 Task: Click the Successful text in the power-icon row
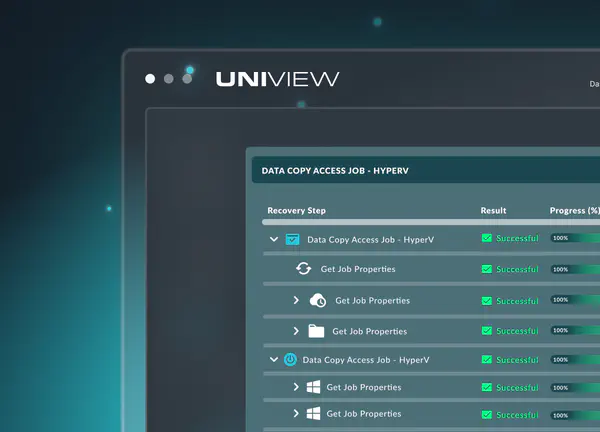[517, 360]
